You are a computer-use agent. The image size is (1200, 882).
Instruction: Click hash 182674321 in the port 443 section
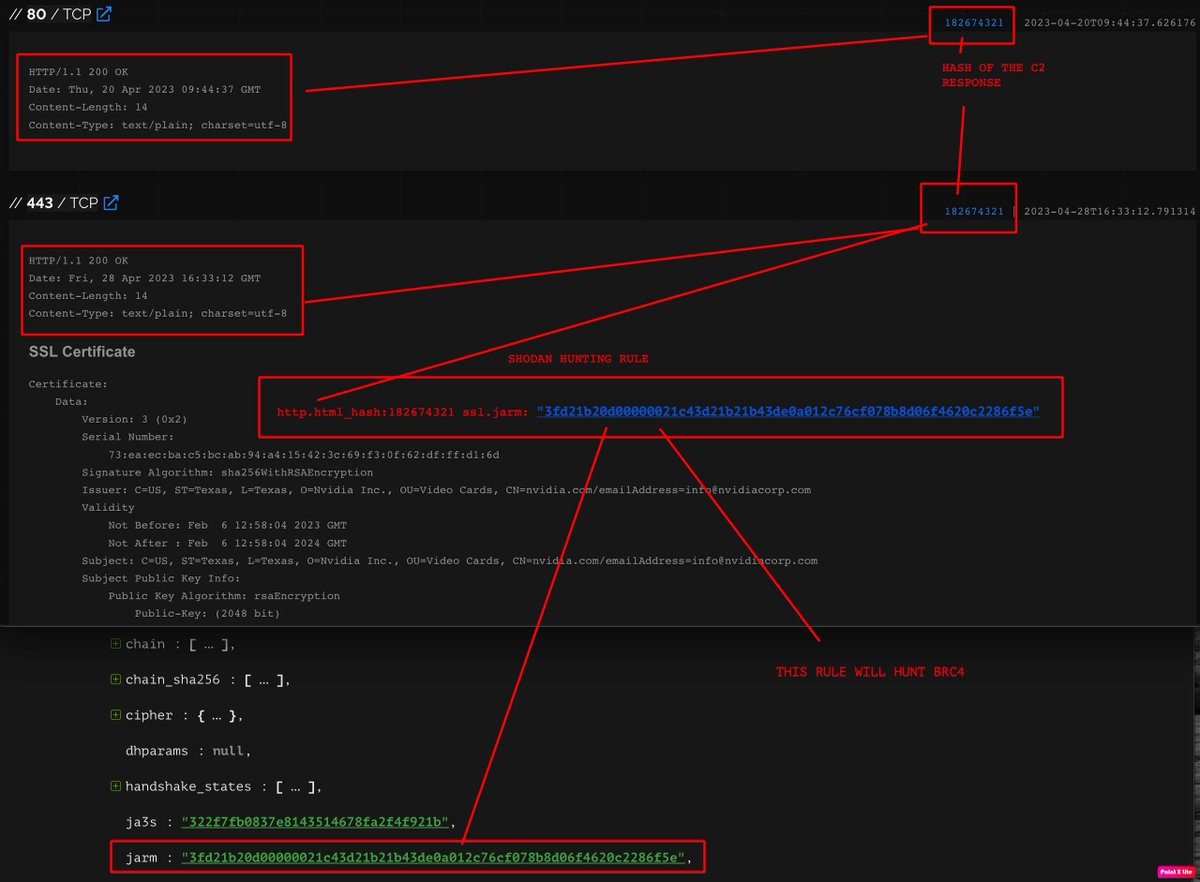coord(974,211)
